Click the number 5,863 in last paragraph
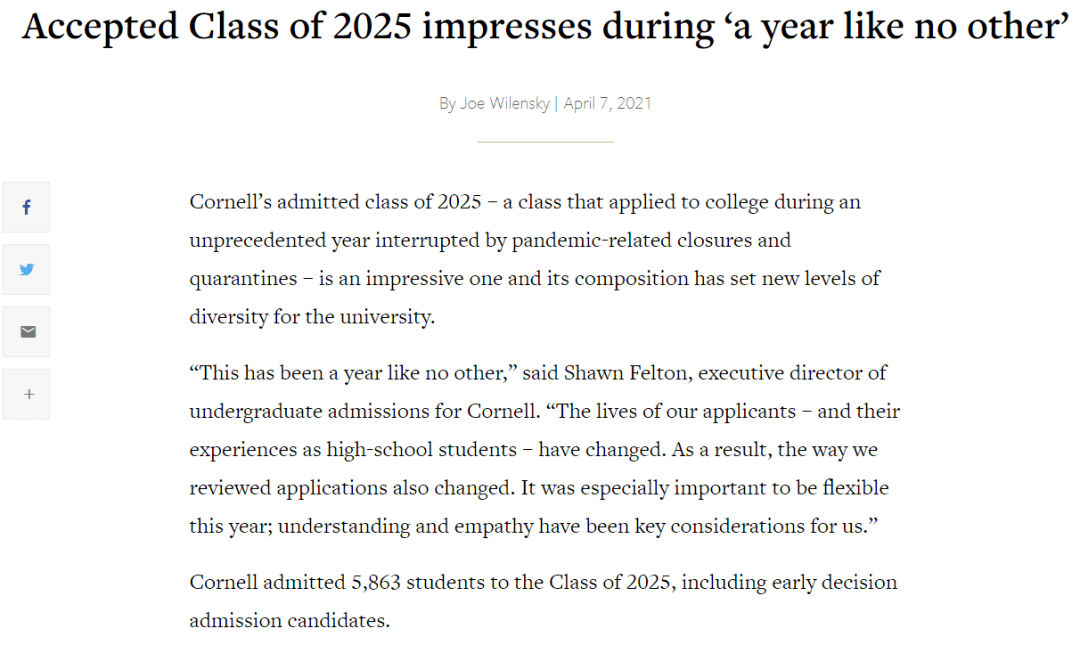The image size is (1080, 645). point(376,583)
